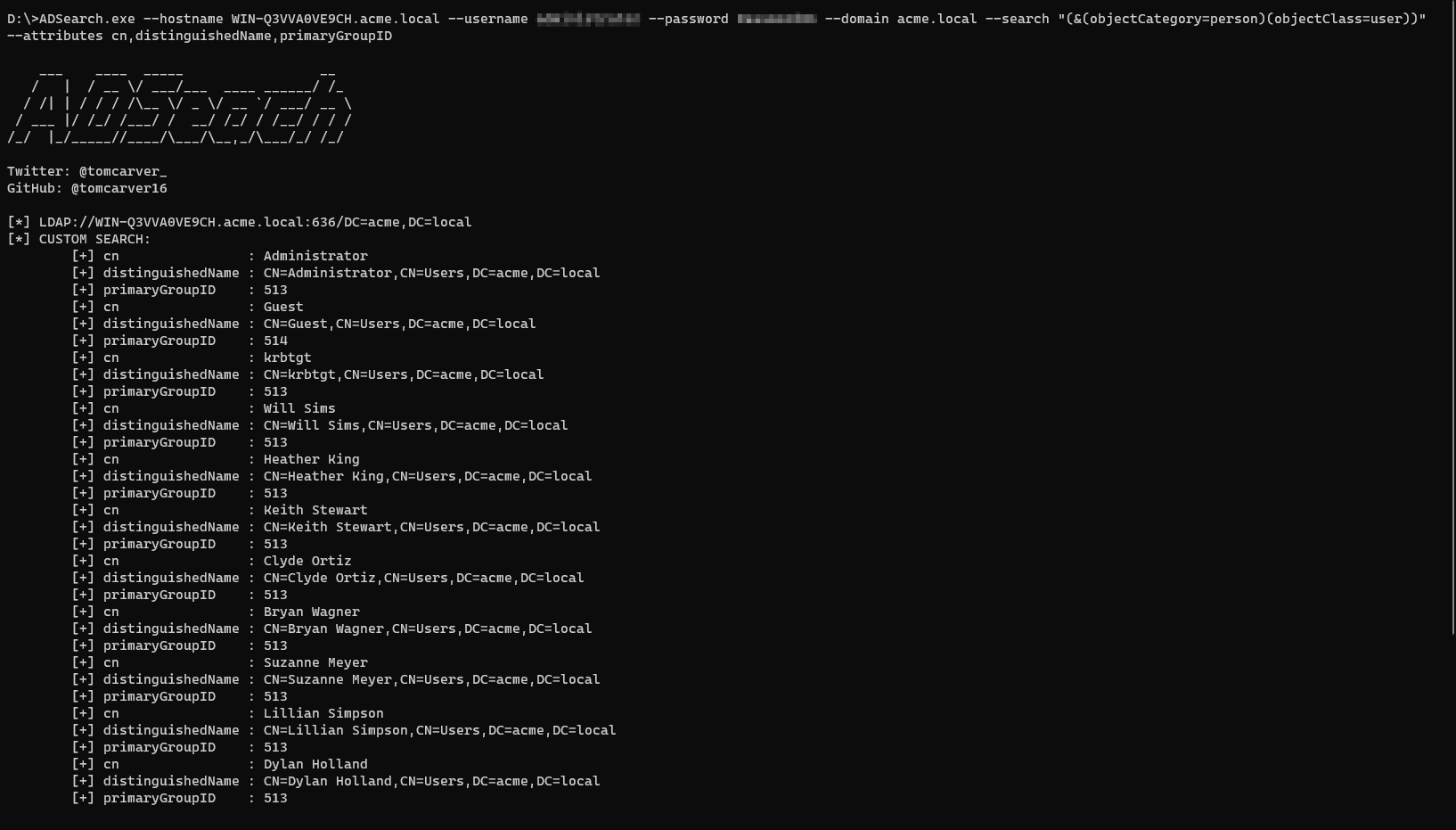1456x830 pixels.
Task: Select CN=Dylan Holland distinguishedName value
Action: (431, 781)
